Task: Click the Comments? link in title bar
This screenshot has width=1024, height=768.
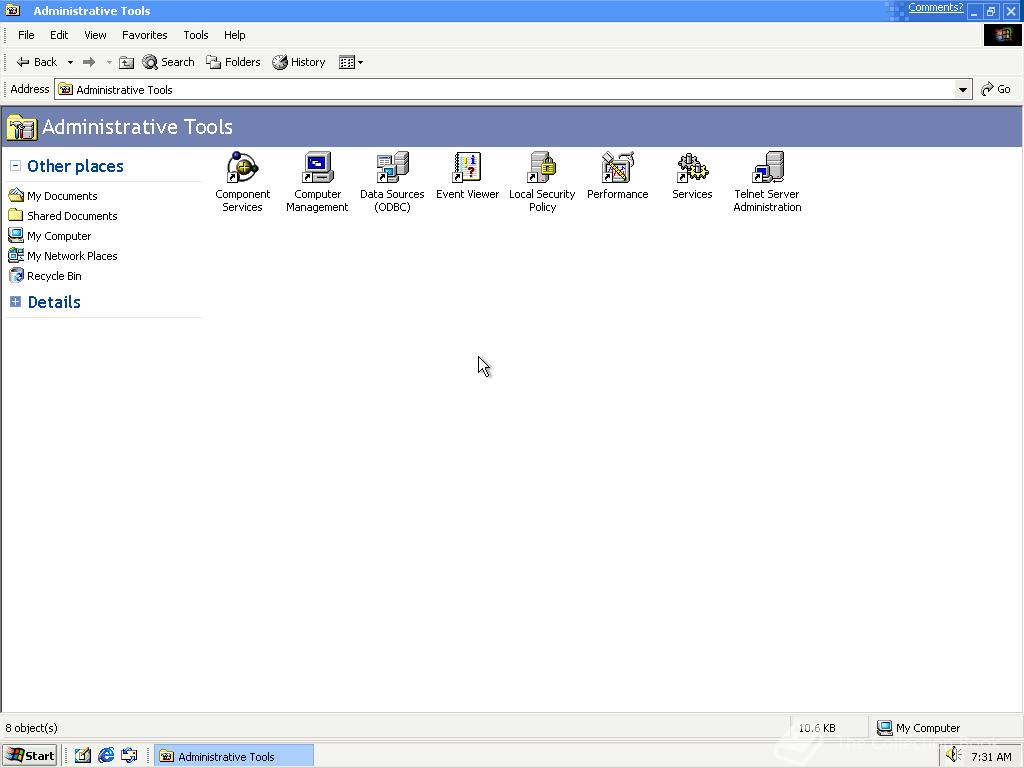Action: pyautogui.click(x=935, y=8)
